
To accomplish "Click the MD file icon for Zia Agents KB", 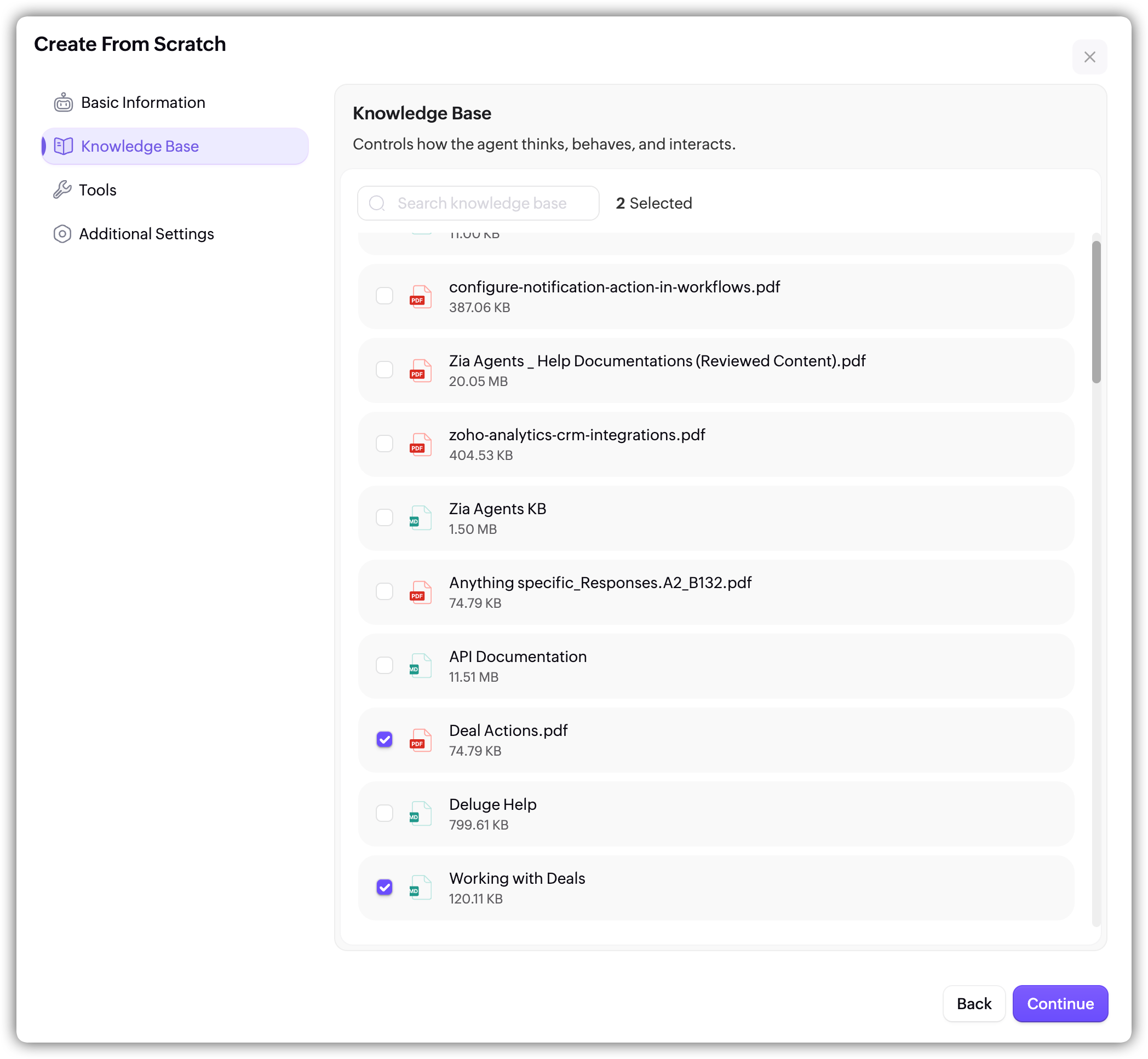I will 420,518.
